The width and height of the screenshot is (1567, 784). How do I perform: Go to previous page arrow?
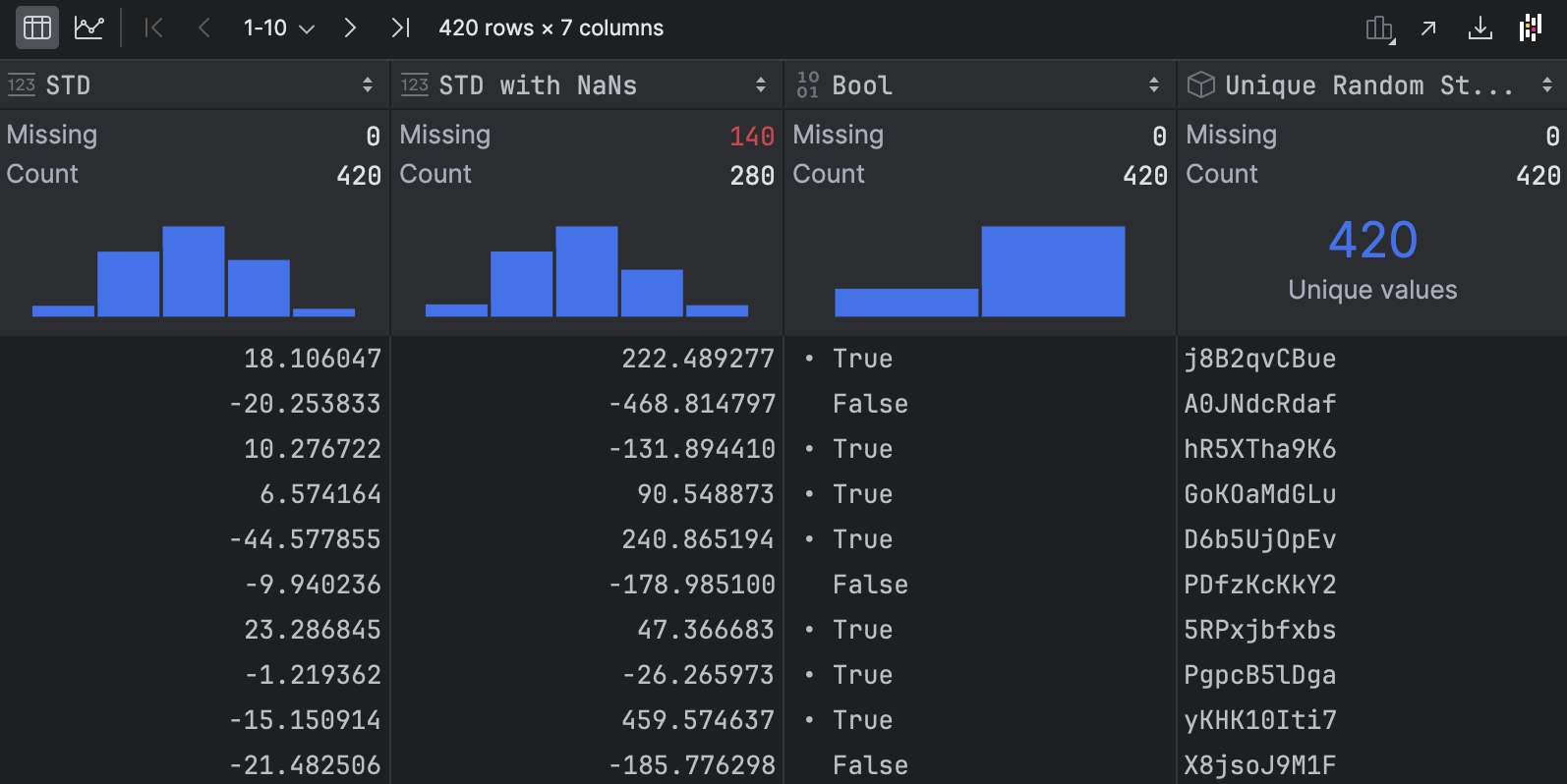[x=204, y=28]
